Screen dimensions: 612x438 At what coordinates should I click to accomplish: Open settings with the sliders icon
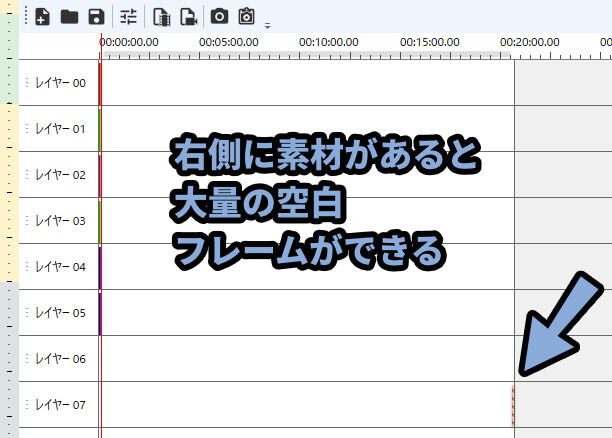coord(128,17)
